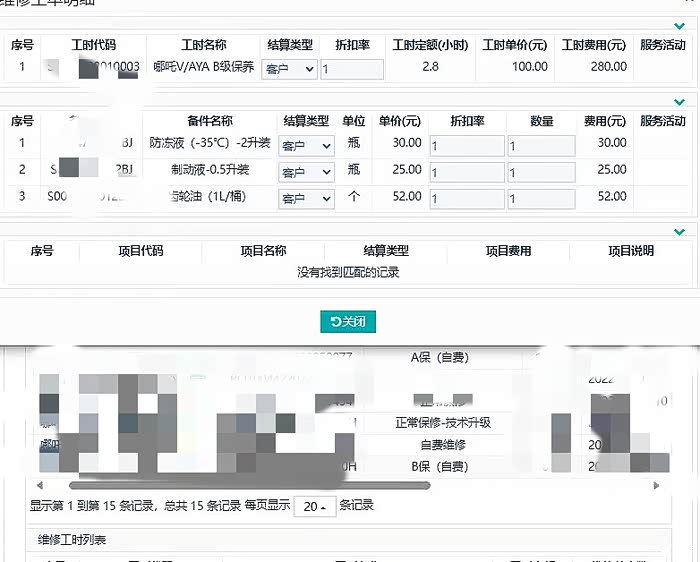Click 工时费用 value 280.00

(x=608, y=67)
